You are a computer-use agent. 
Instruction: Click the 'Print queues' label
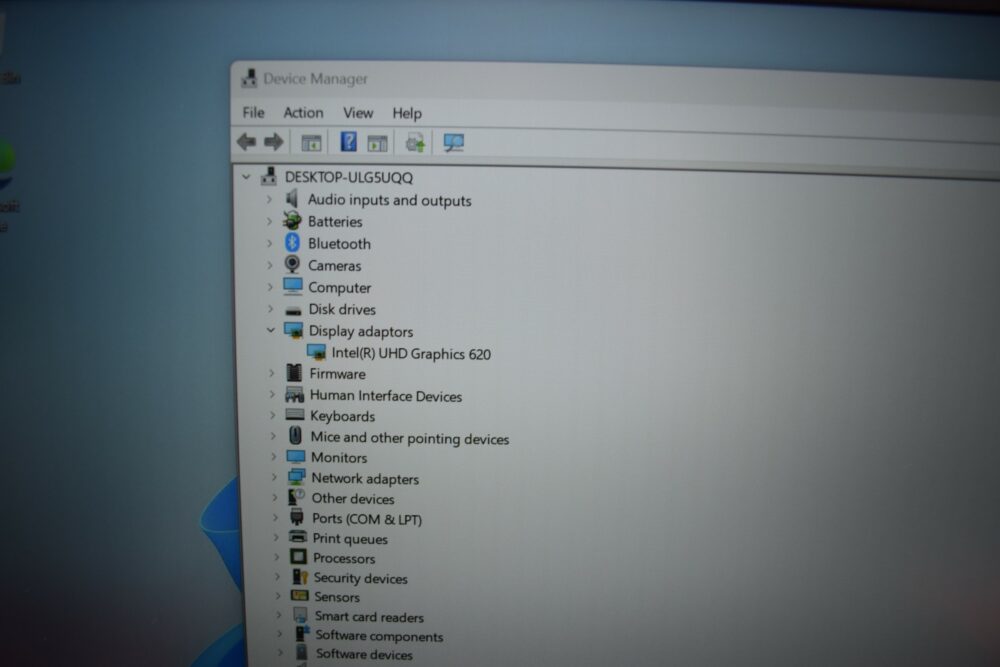(350, 539)
